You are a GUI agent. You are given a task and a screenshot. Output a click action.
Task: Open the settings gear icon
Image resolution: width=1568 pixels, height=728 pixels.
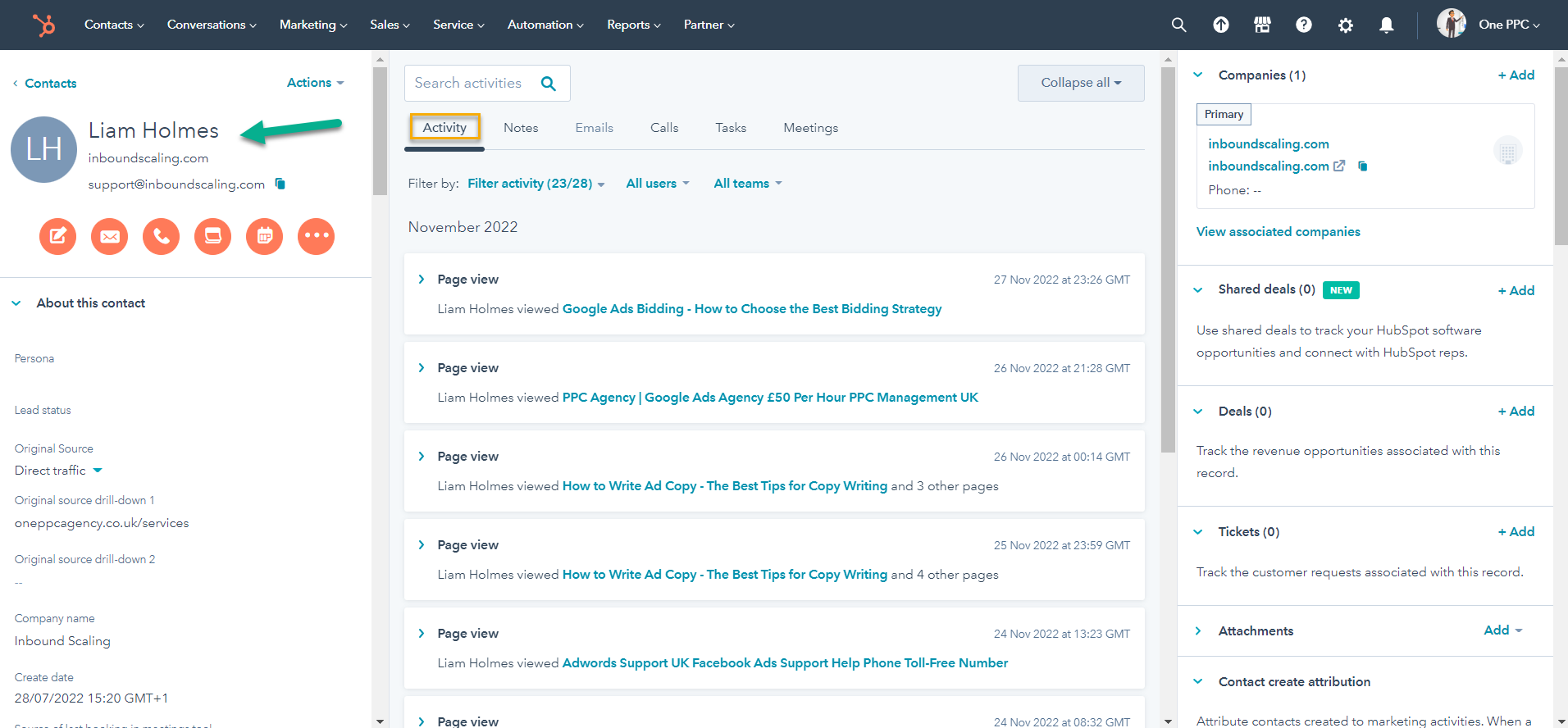pyautogui.click(x=1346, y=25)
